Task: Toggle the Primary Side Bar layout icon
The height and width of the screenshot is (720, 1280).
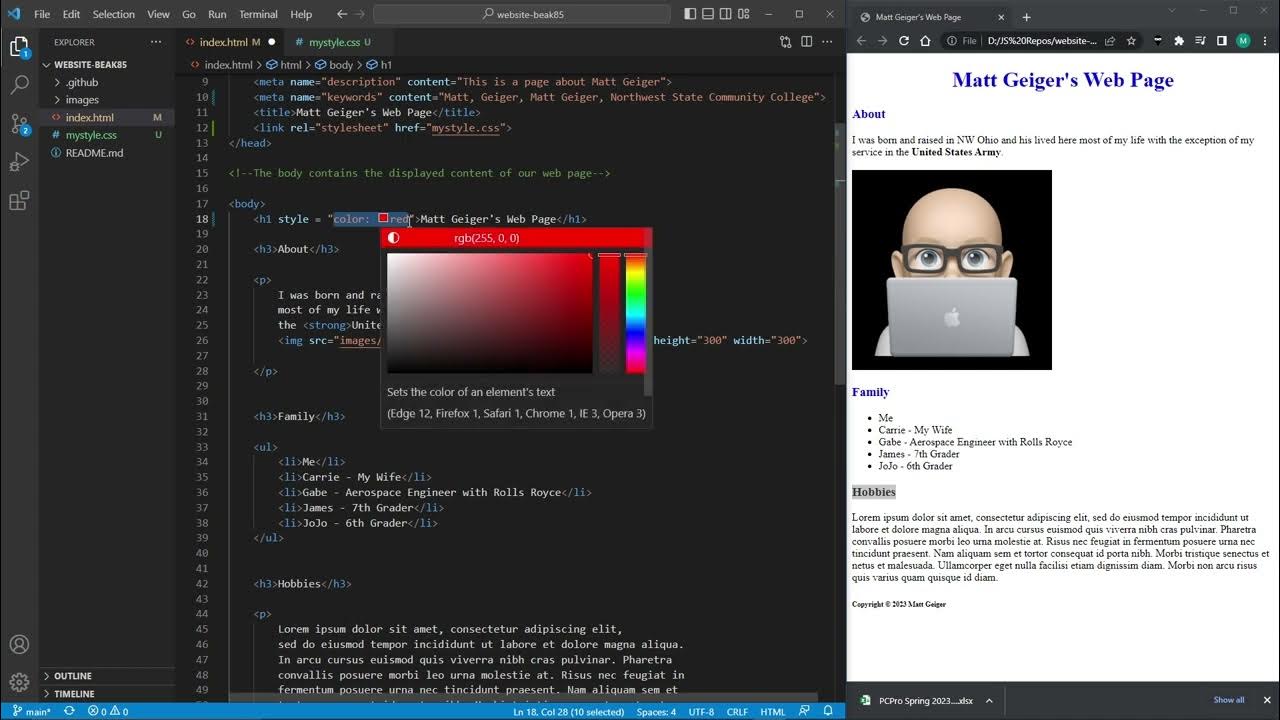Action: point(691,14)
